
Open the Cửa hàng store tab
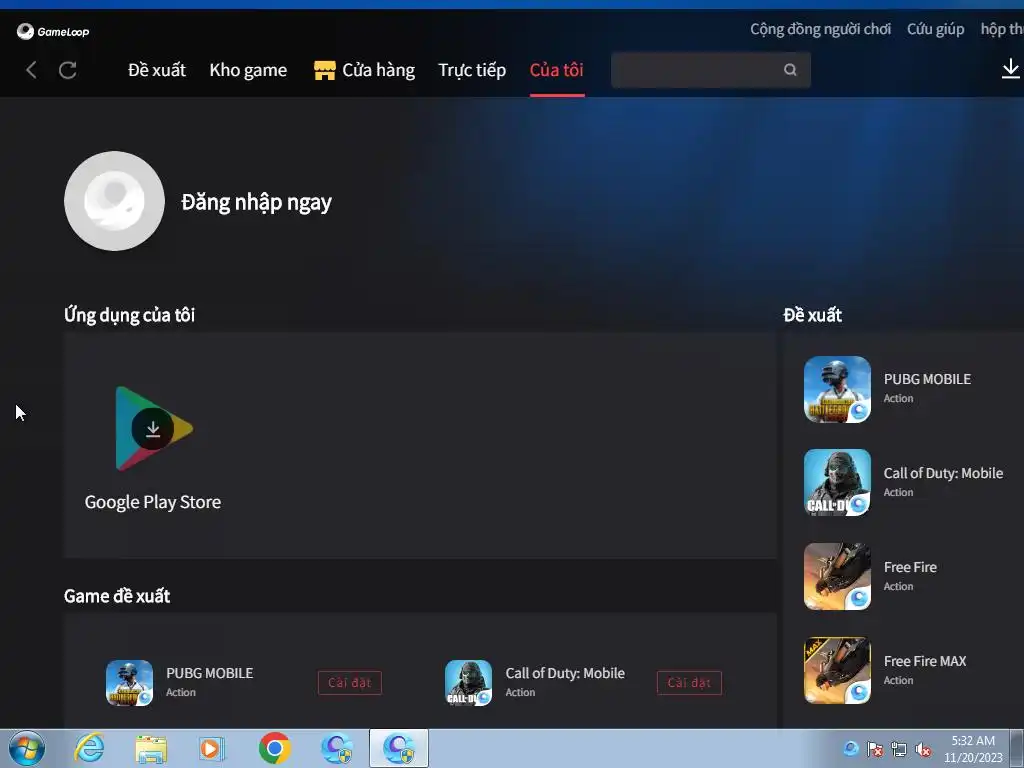point(364,70)
